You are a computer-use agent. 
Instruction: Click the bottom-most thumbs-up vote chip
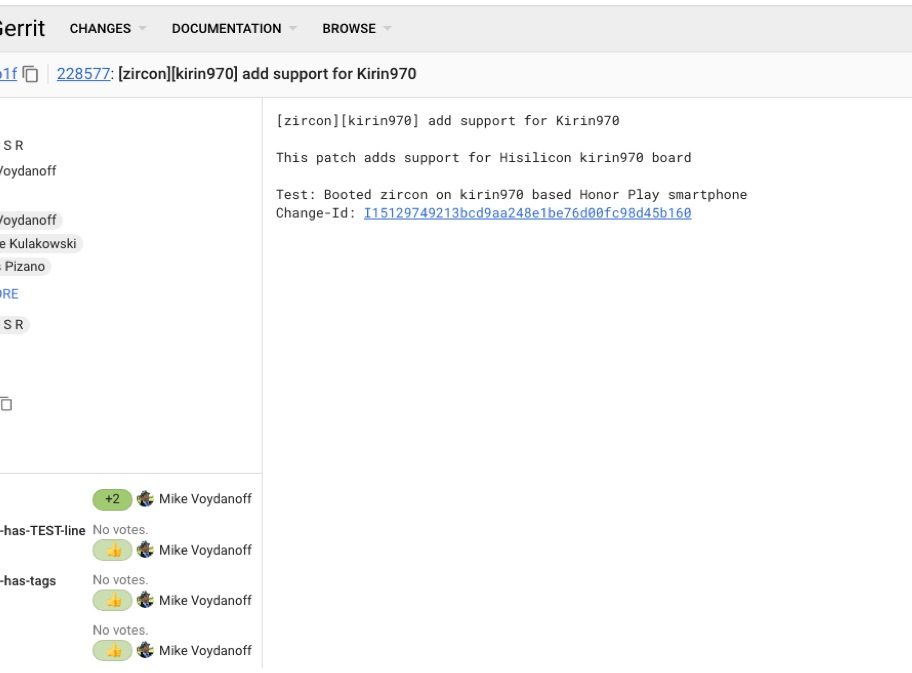(112, 650)
